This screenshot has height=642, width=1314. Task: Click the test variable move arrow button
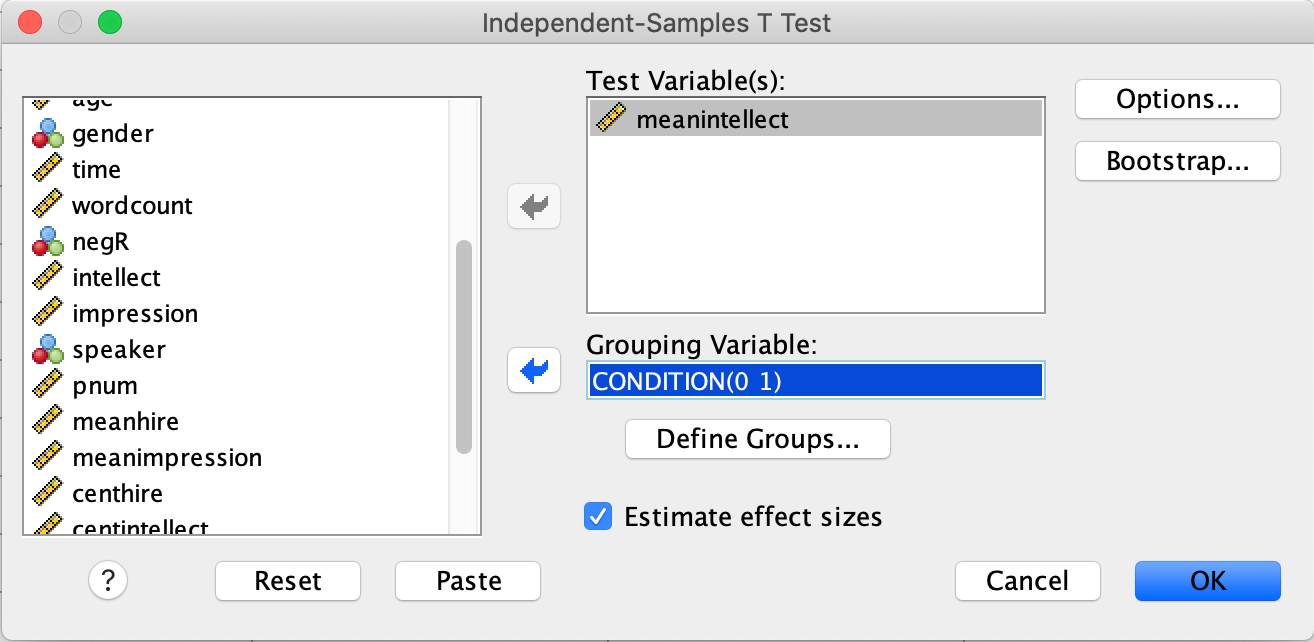tap(534, 207)
